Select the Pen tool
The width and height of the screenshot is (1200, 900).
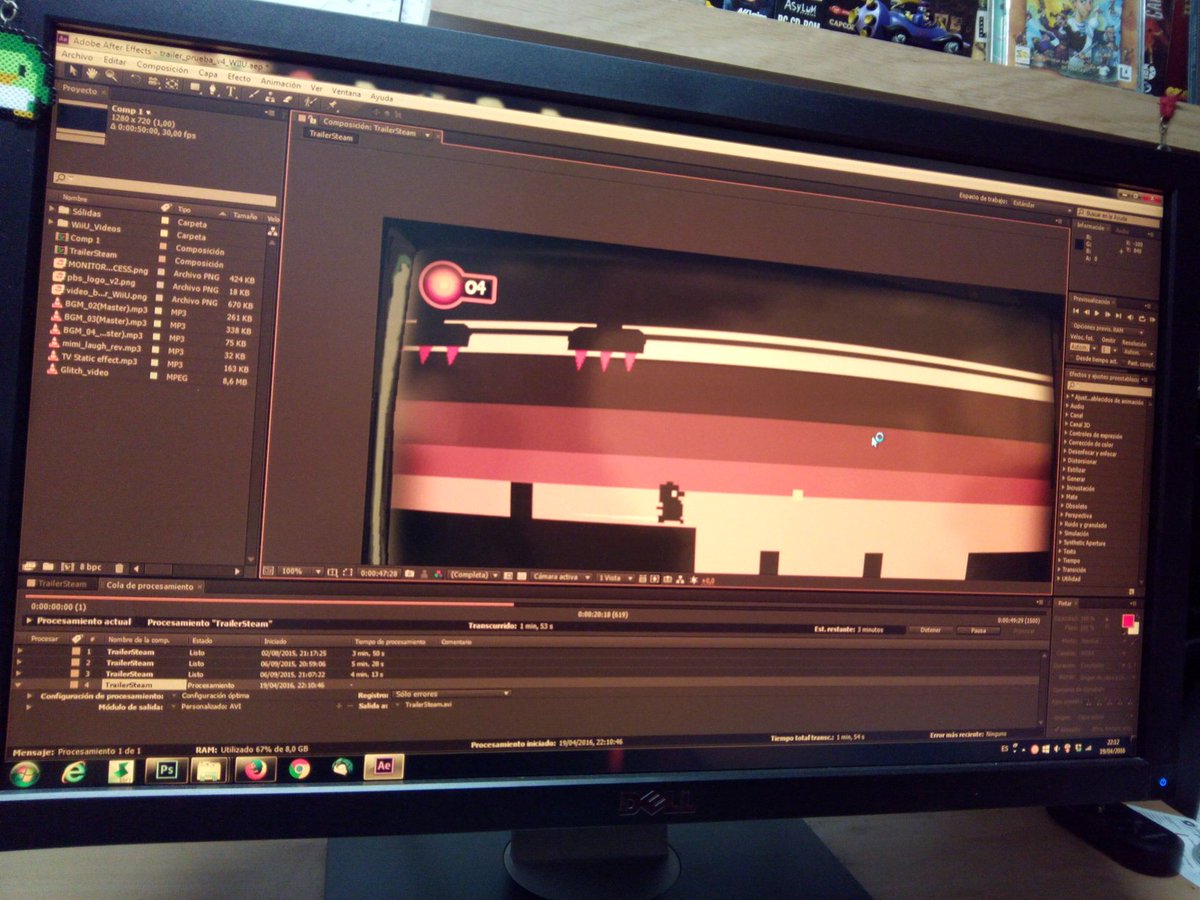212,89
